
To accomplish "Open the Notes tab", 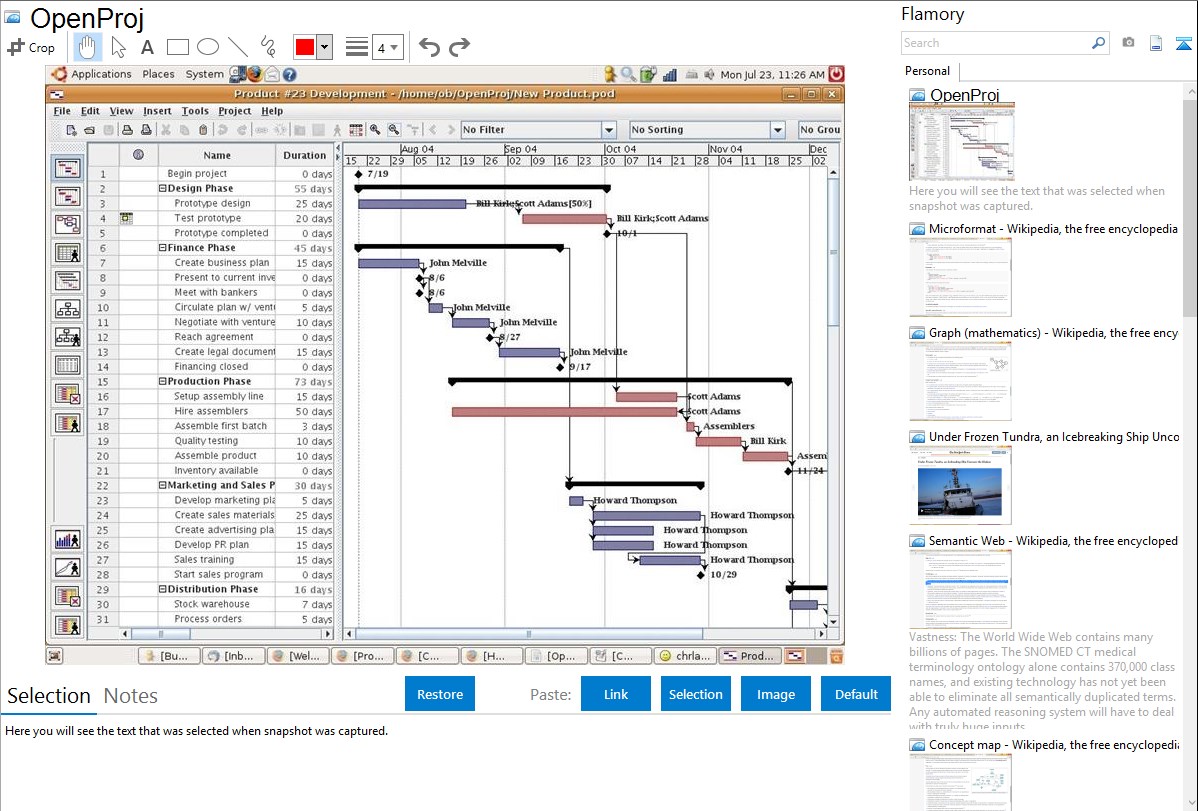I will click(131, 696).
